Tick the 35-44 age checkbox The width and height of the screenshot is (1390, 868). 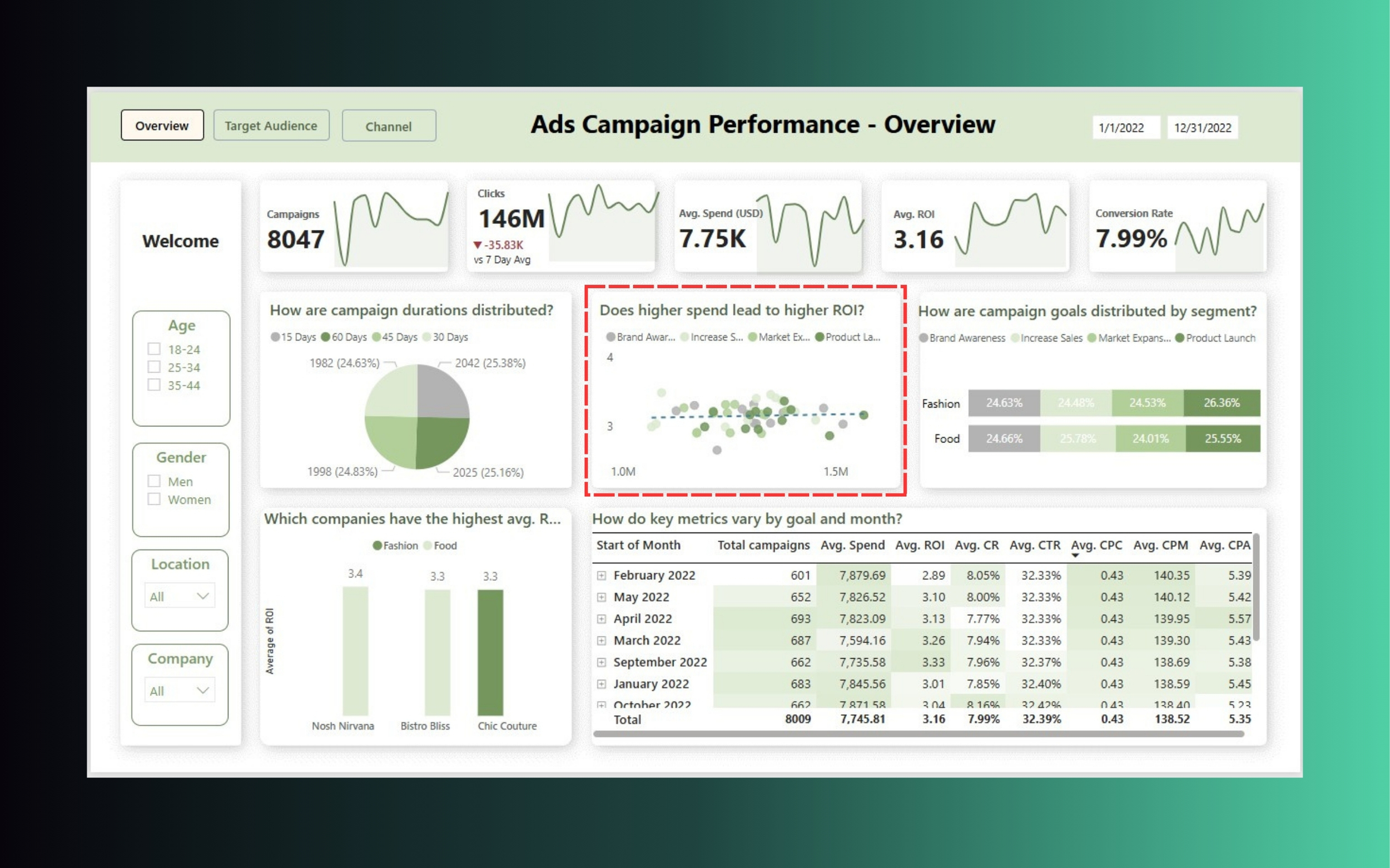[x=154, y=385]
